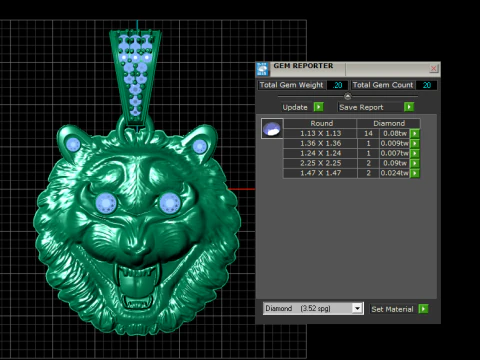Image resolution: width=480 pixels, height=360 pixels.
Task: Click the 0.08tw weight cell
Action: click(x=395, y=133)
